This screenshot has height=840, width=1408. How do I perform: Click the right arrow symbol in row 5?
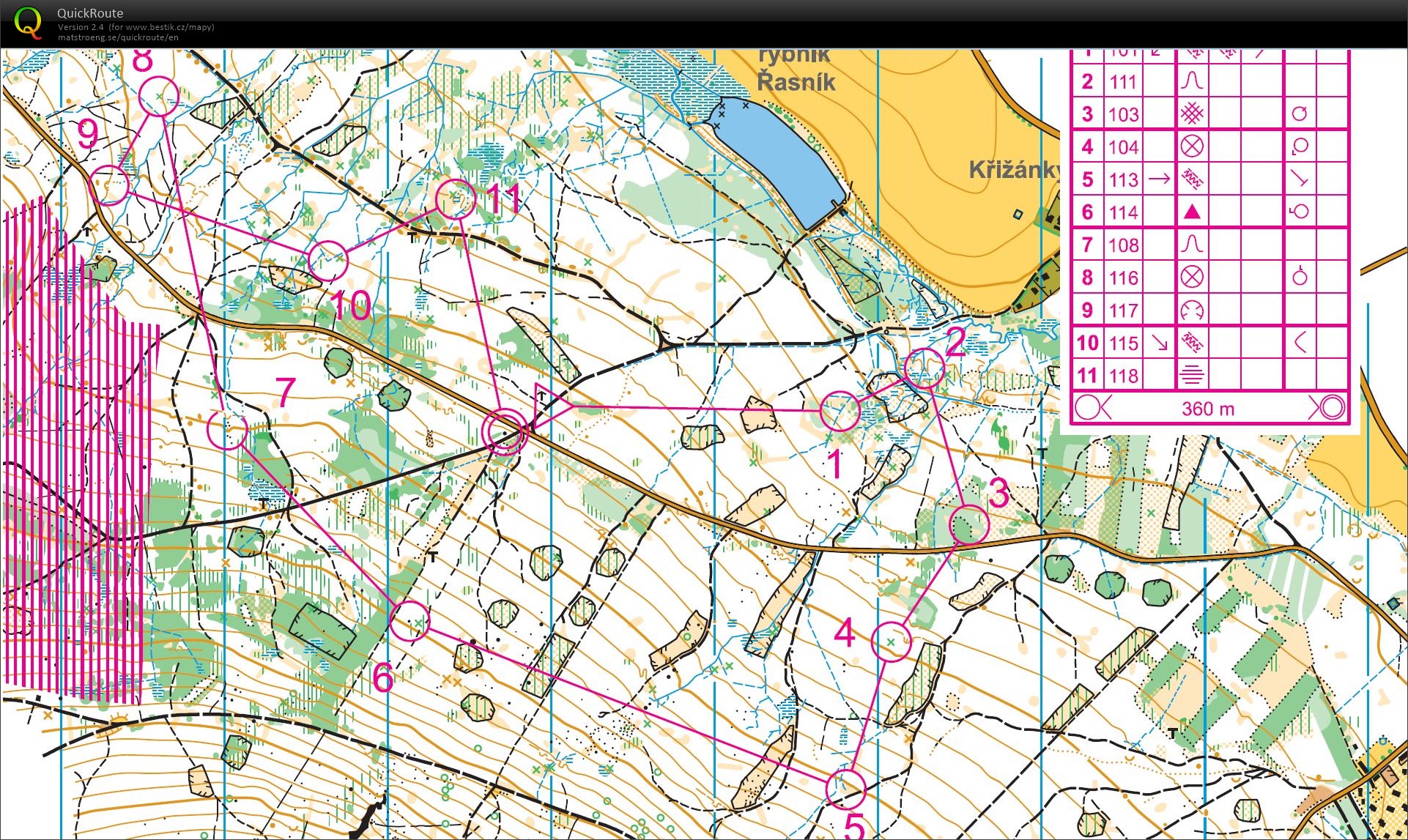coord(1159,179)
